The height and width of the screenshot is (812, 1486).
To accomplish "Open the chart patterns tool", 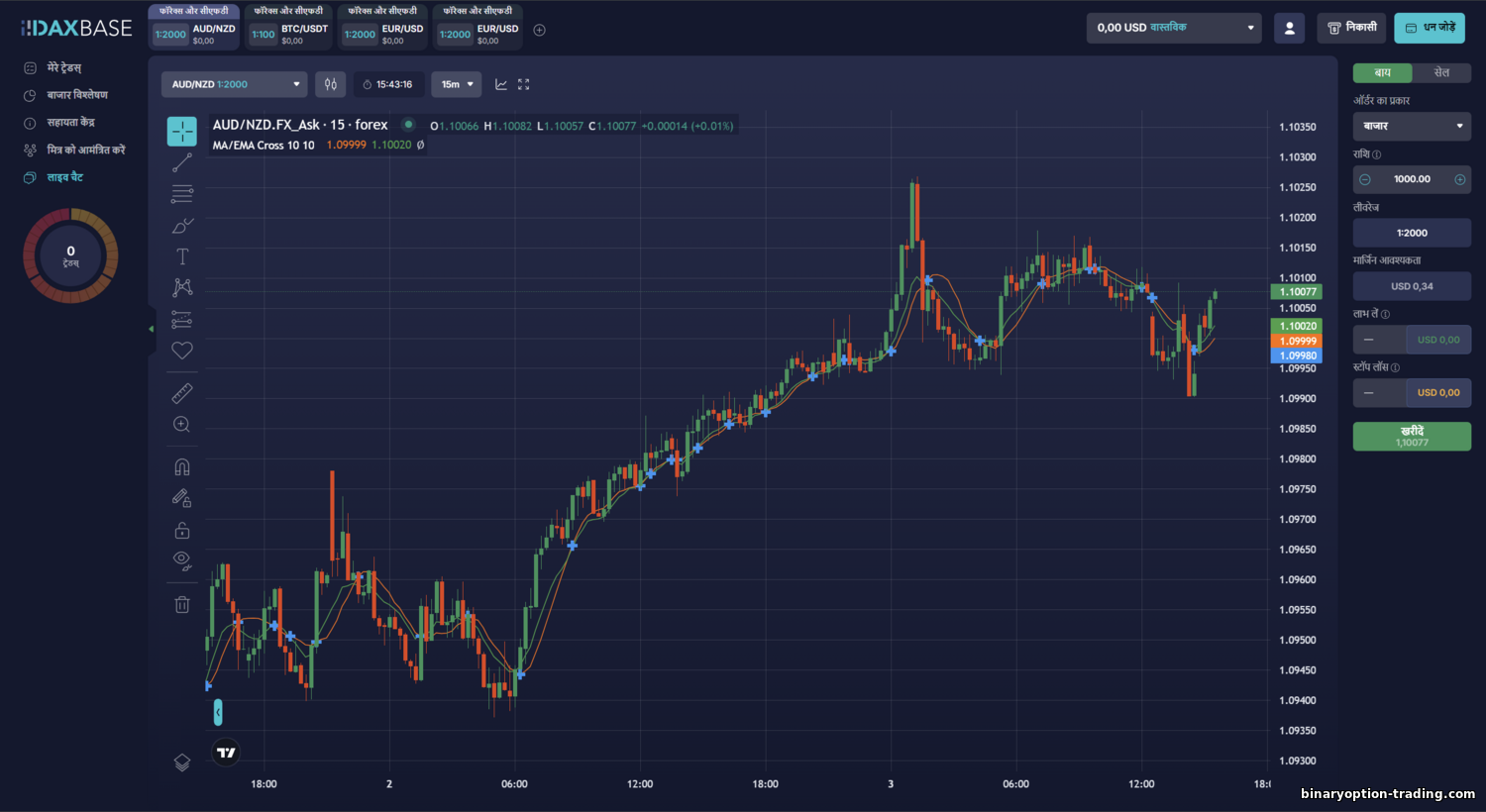I will coord(182,287).
